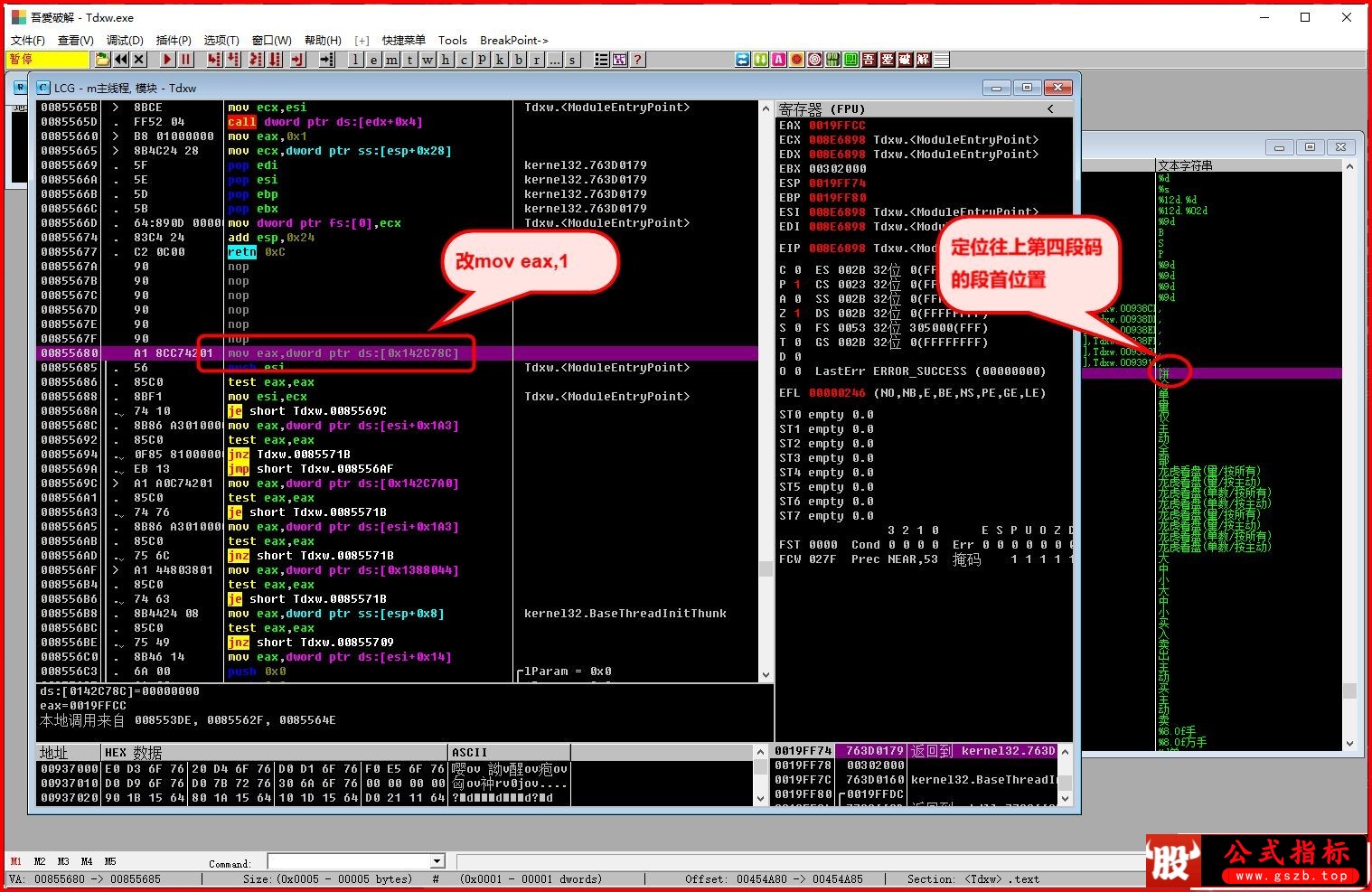1372x892 pixels.
Task: Open Handles with the 'h' button
Action: click(x=446, y=60)
